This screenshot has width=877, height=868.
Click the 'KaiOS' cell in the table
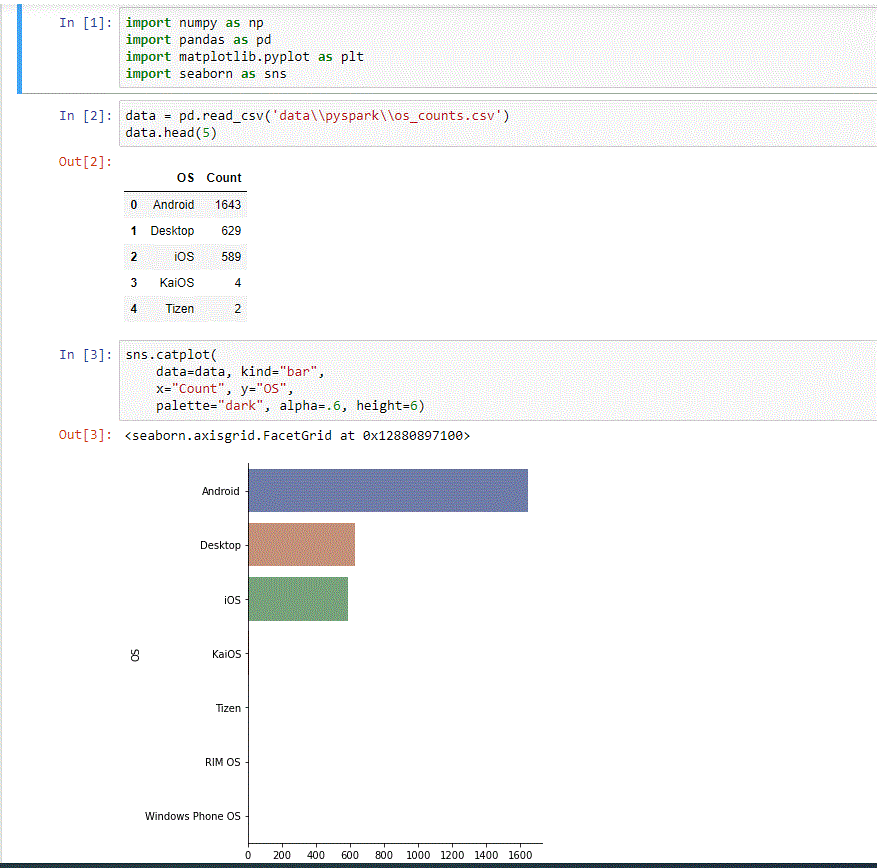[177, 283]
